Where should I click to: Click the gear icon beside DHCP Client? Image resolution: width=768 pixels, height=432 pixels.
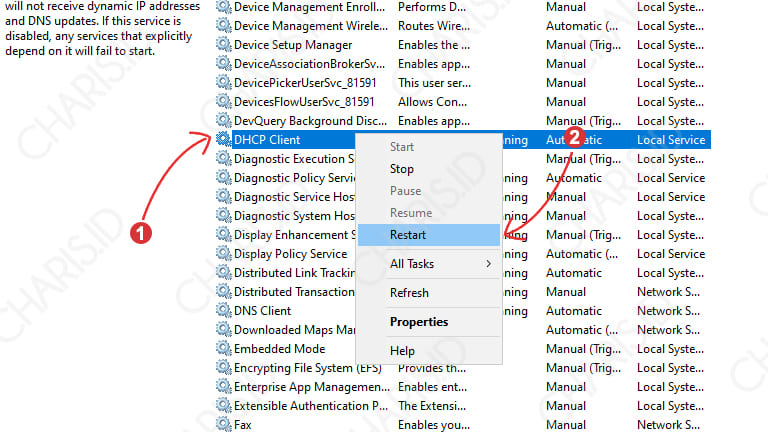point(224,140)
